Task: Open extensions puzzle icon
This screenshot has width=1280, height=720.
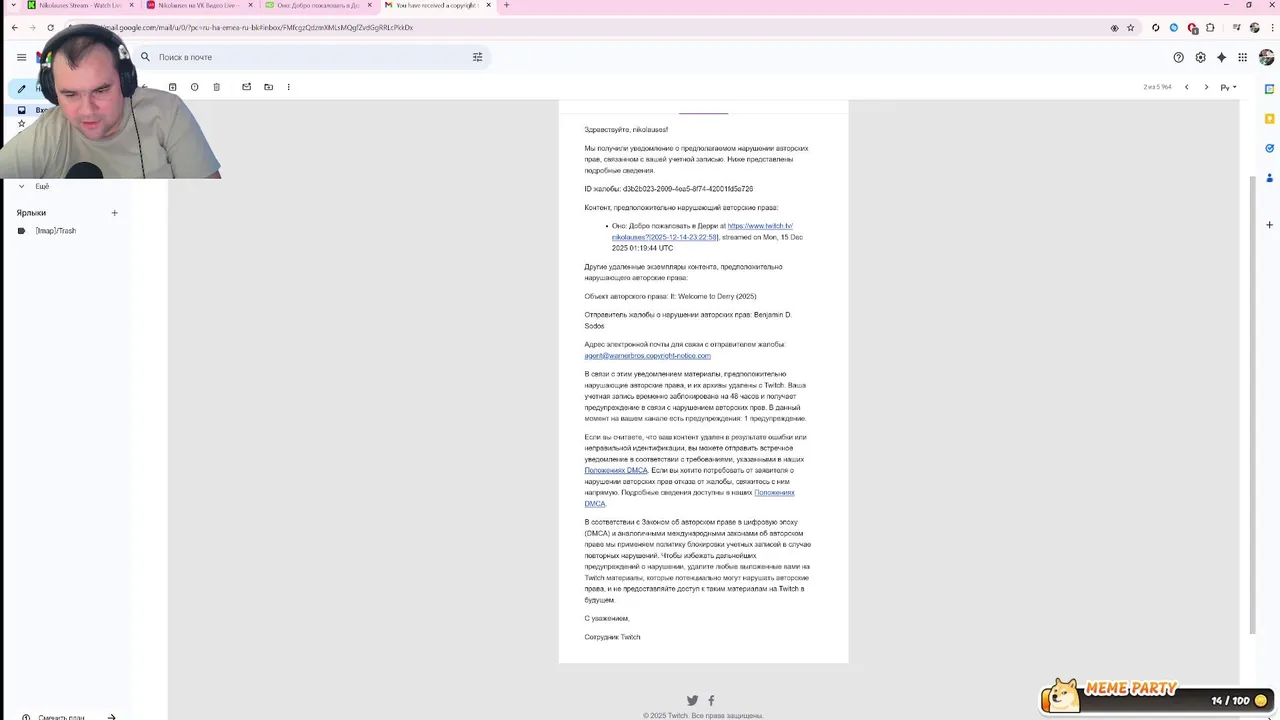Action: 1210,27
